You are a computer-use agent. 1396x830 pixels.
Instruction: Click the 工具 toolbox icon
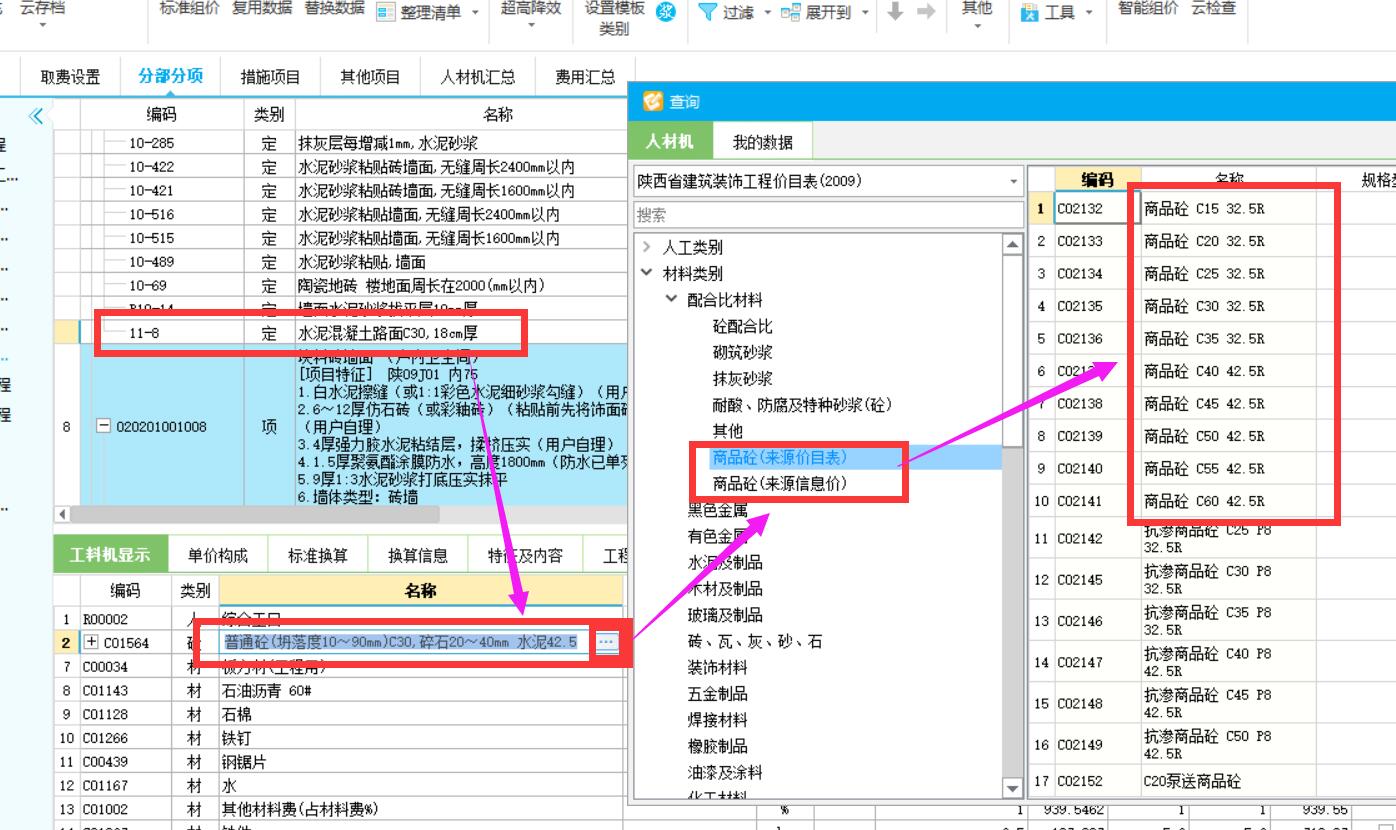tap(1030, 12)
